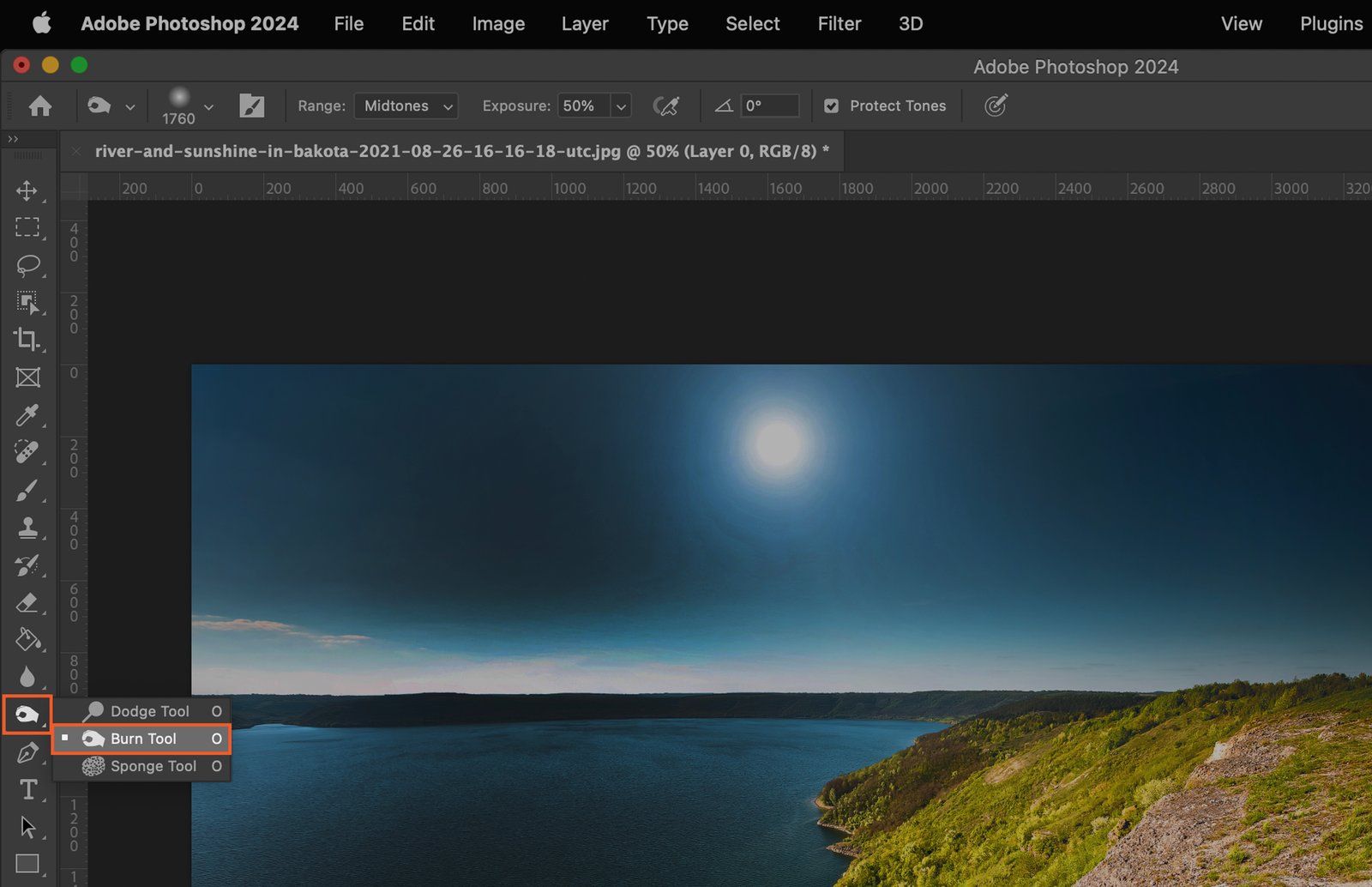1372x887 pixels.
Task: Select the Move tool
Action: tap(27, 190)
